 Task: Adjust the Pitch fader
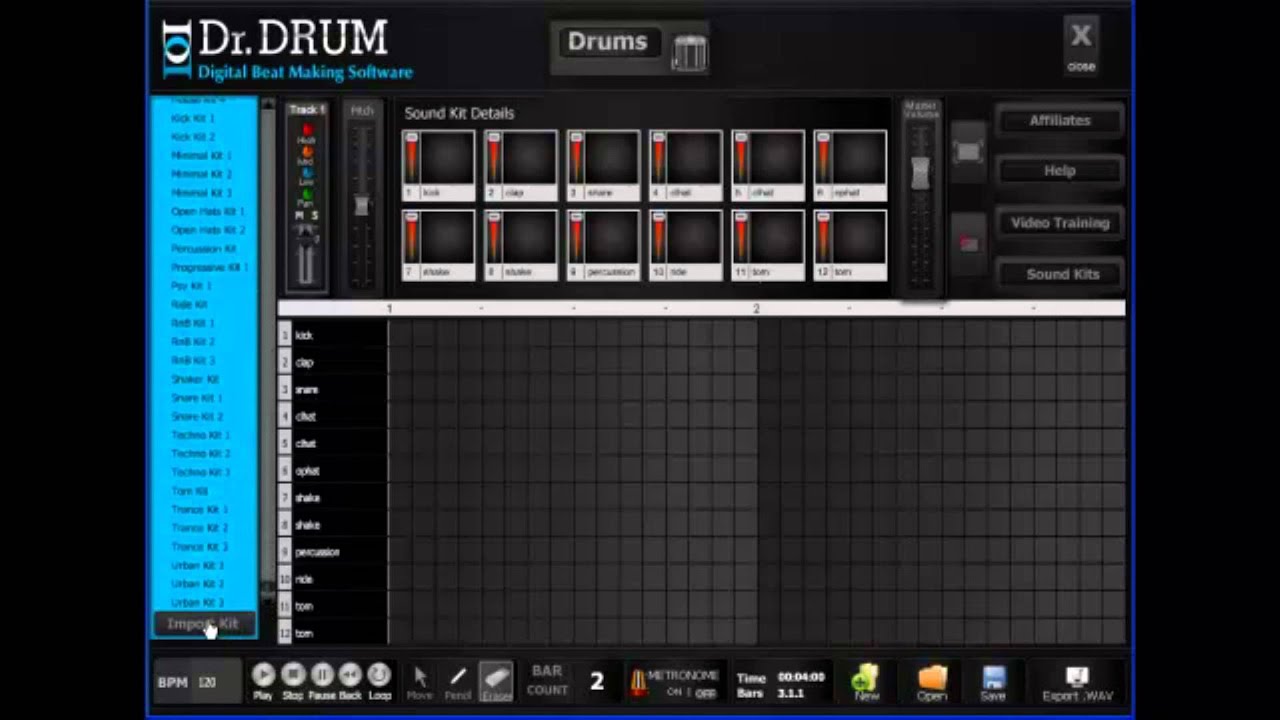[x=362, y=205]
